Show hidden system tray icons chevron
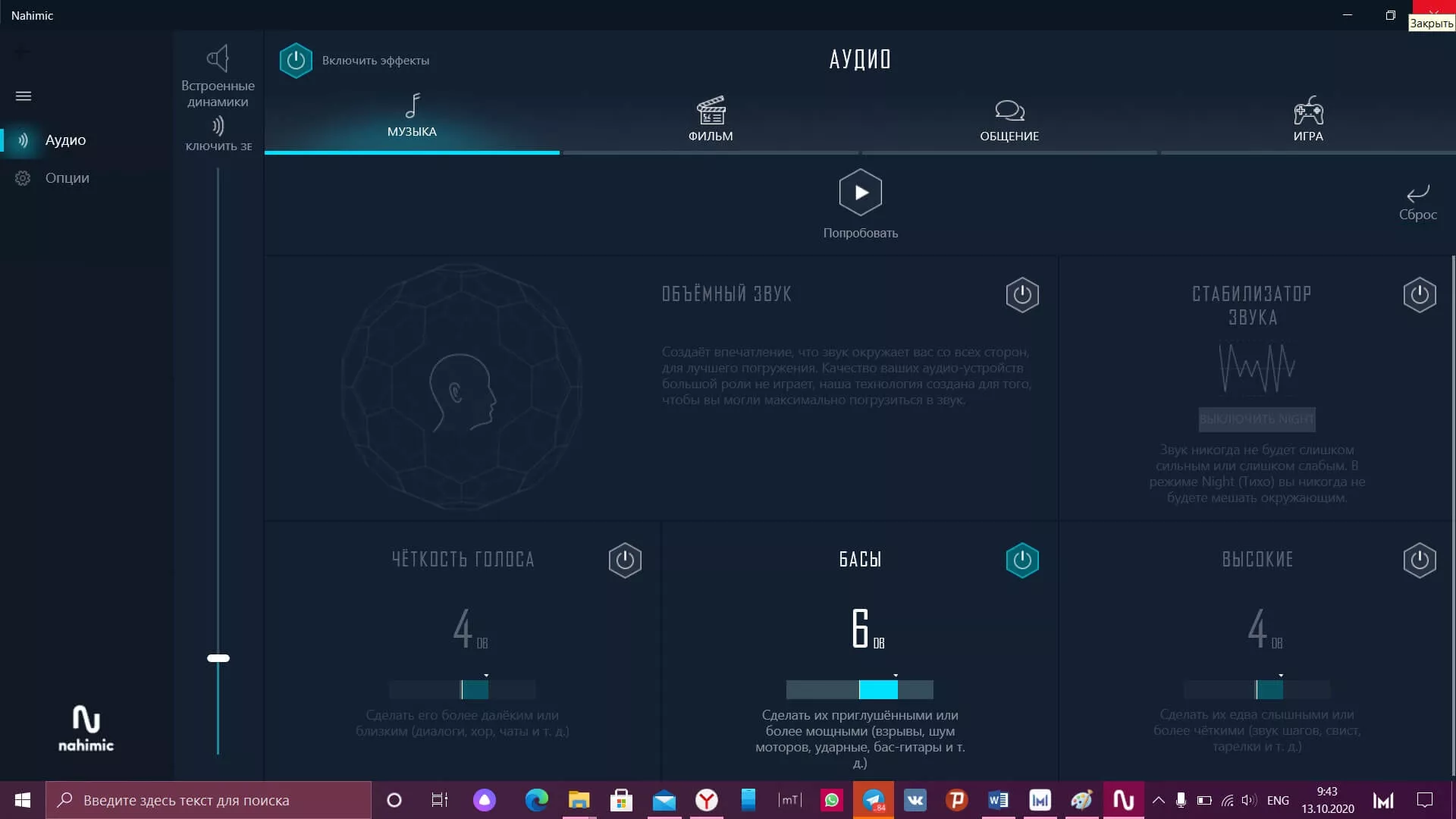The height and width of the screenshot is (819, 1456). 1158,800
